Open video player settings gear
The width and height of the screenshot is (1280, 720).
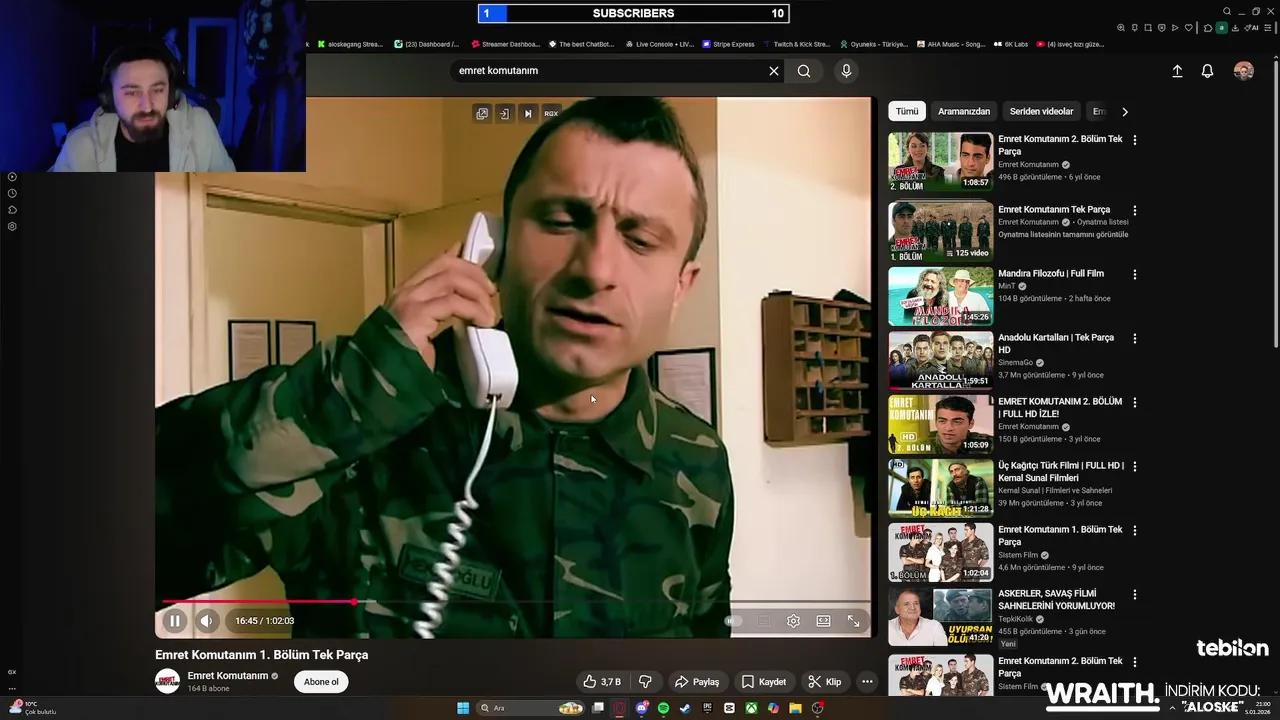click(793, 621)
